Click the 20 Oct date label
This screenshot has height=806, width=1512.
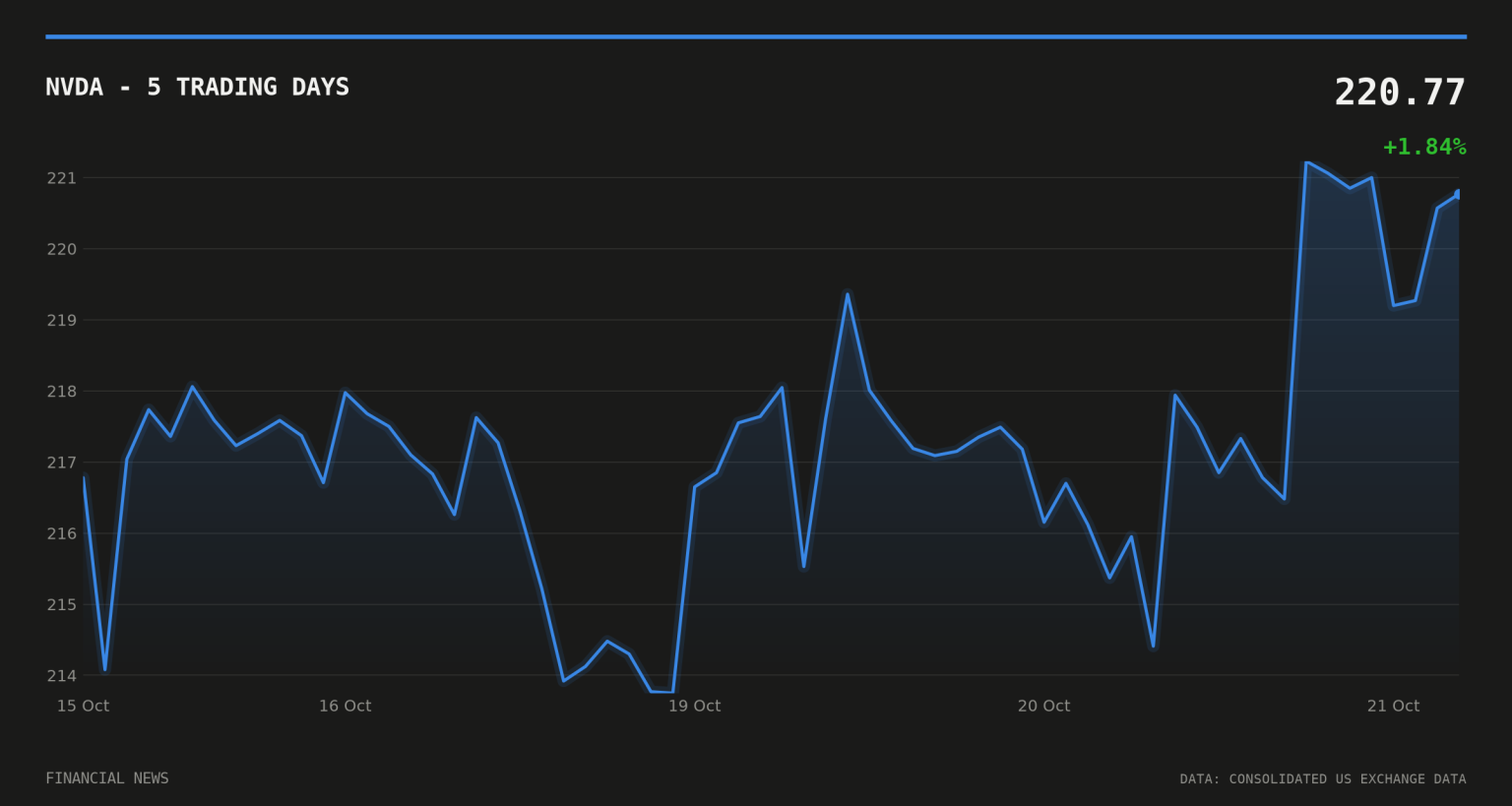1043,706
